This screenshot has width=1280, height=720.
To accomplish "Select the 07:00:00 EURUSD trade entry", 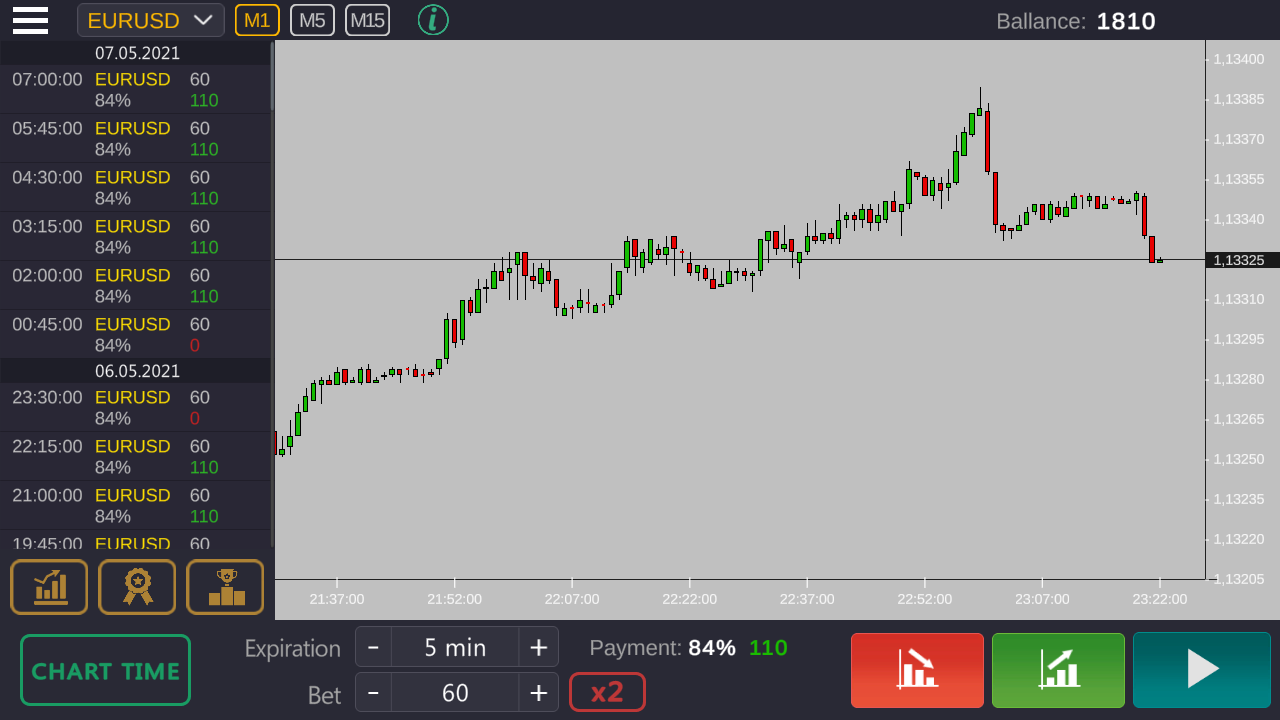I will [x=135, y=90].
